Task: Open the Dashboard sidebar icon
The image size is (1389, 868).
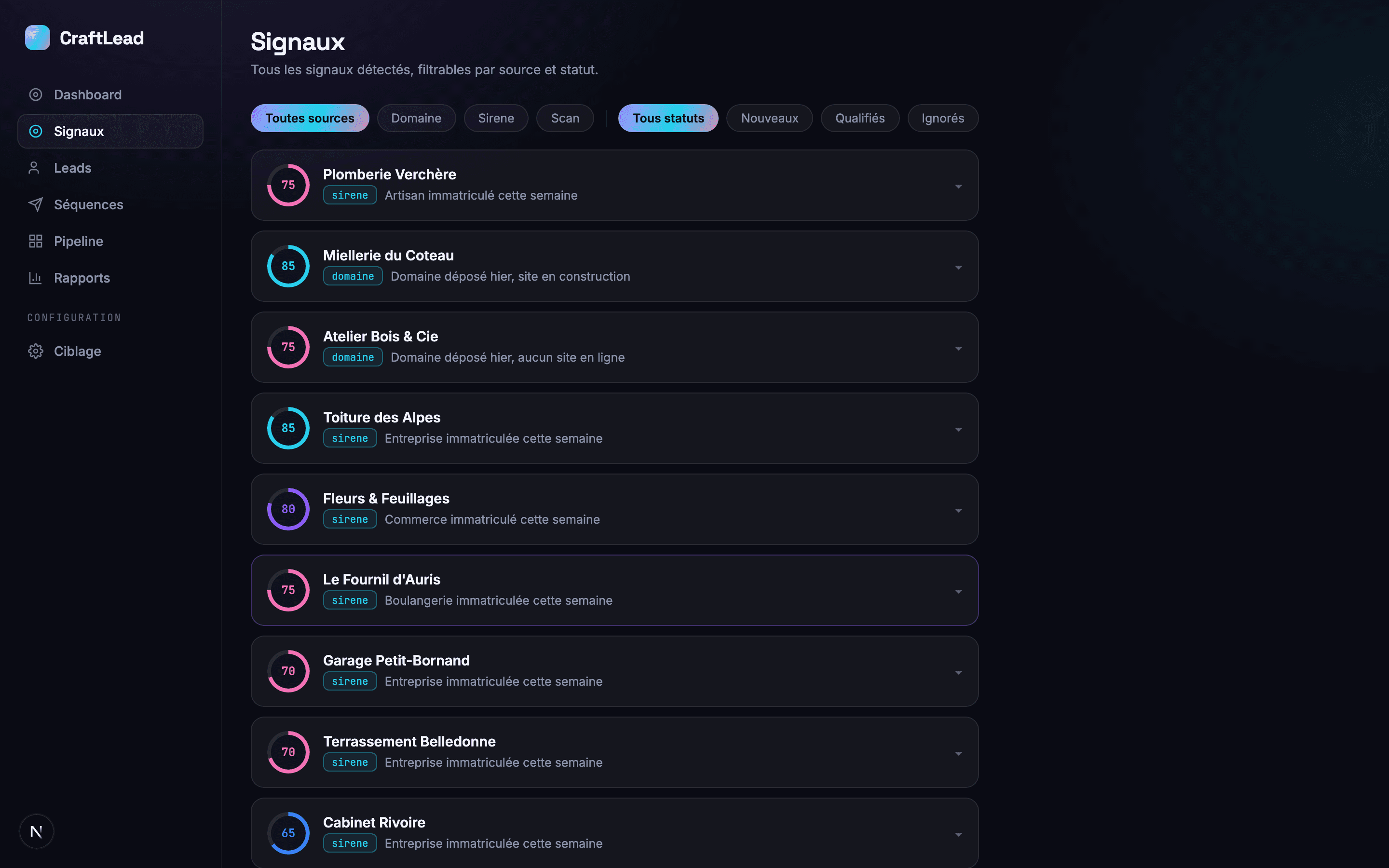Action: point(36,95)
